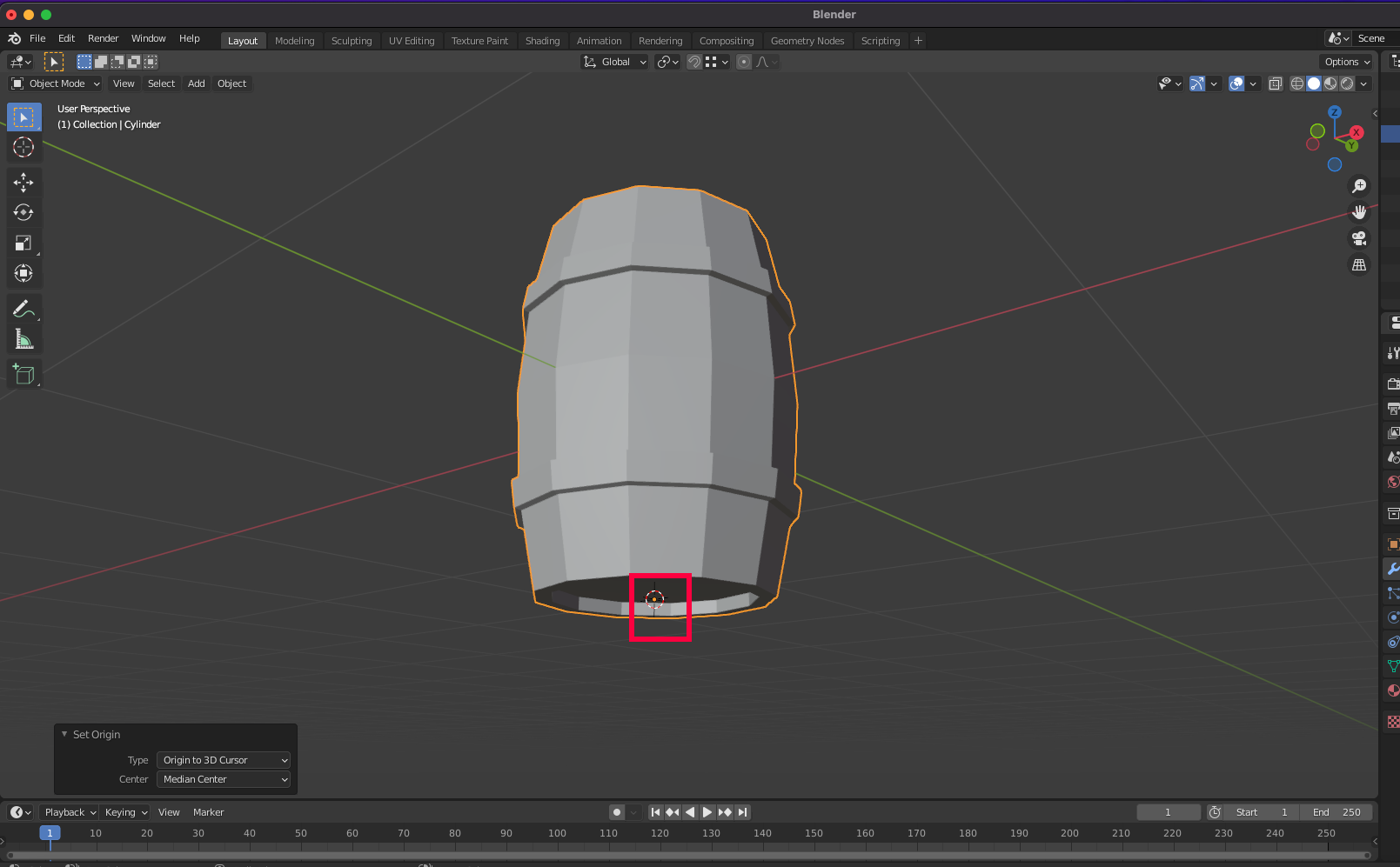Select Wireframe viewport shading
The image size is (1400, 867).
[1297, 83]
